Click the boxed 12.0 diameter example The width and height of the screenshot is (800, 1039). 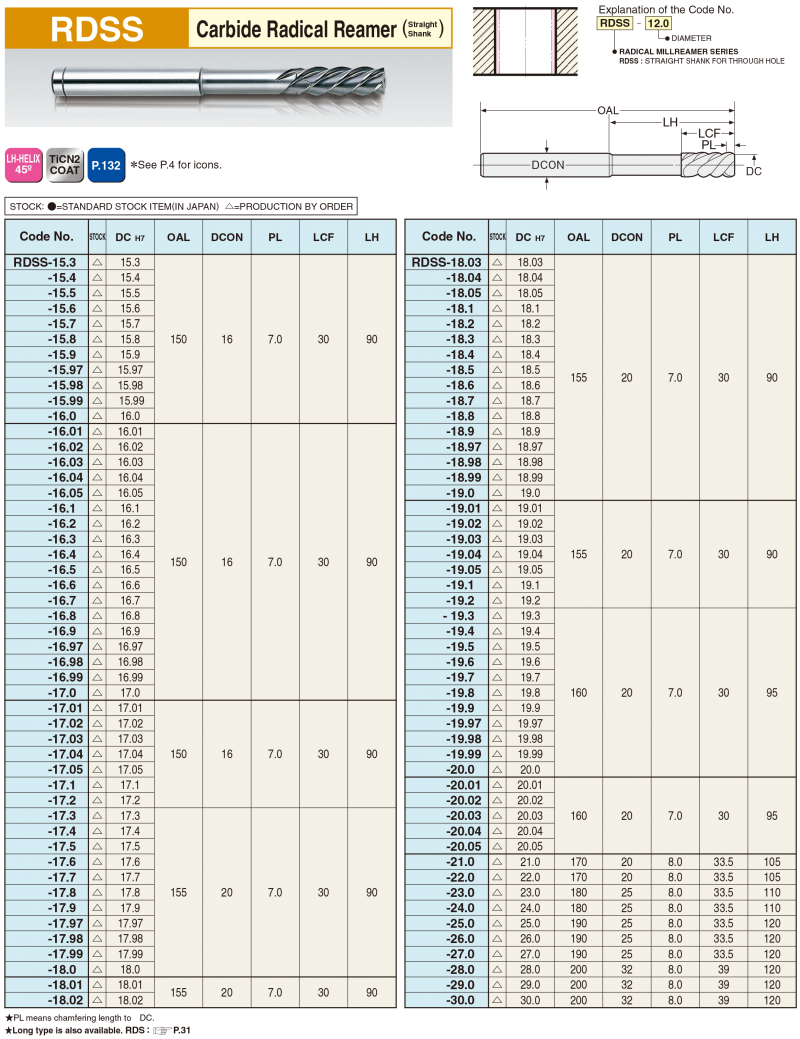pyautogui.click(x=658, y=23)
